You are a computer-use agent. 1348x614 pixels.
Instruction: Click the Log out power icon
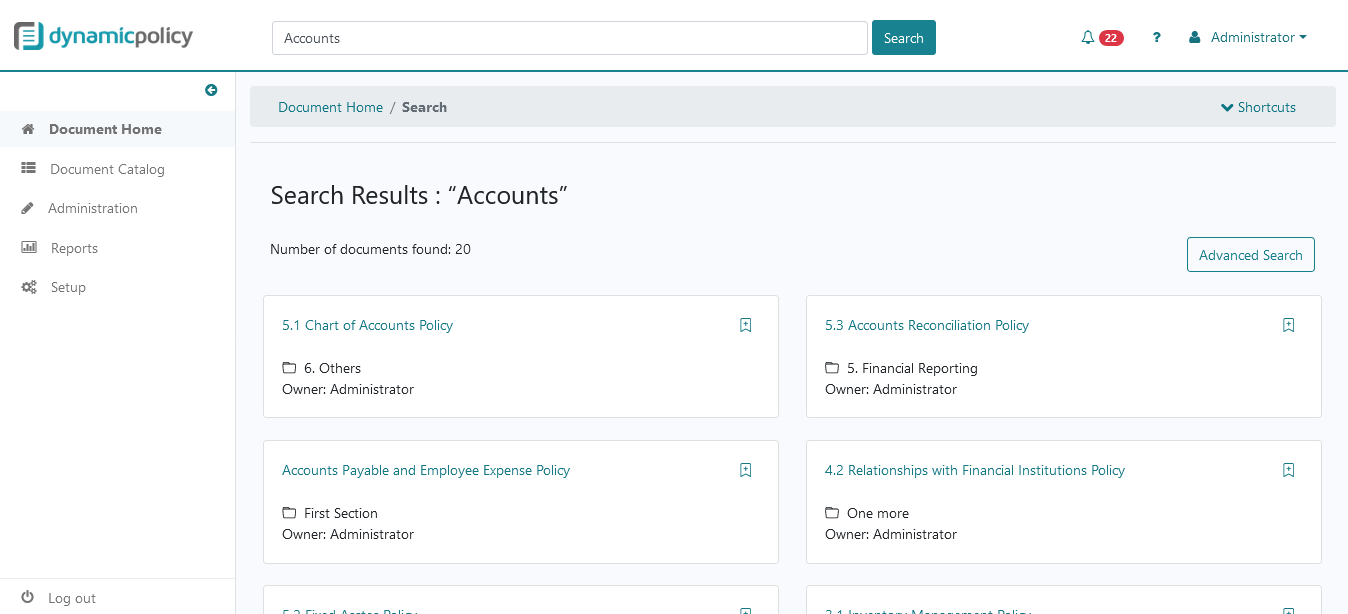point(27,597)
